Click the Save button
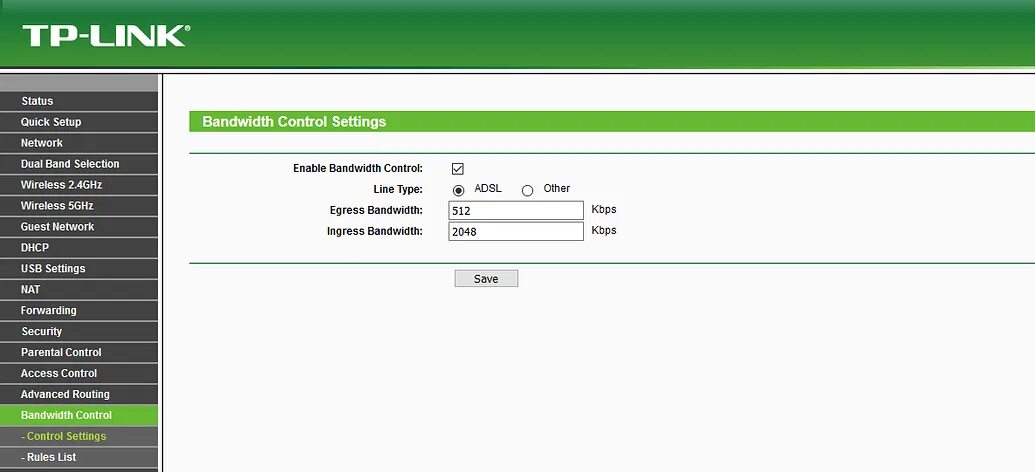 486,279
